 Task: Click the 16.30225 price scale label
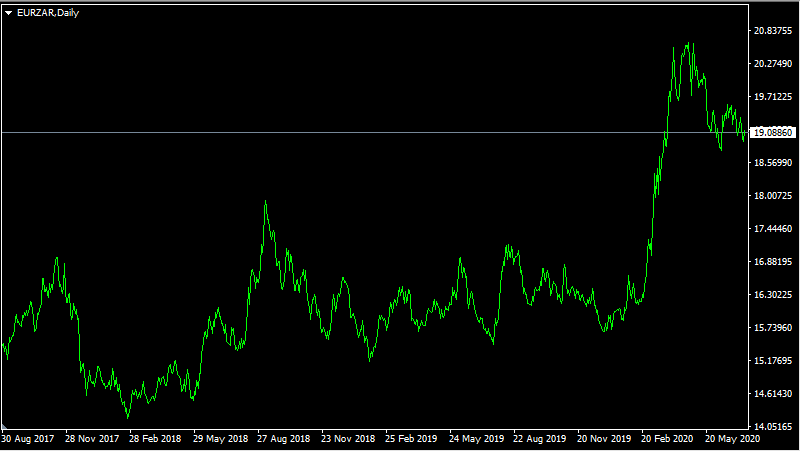click(x=773, y=295)
